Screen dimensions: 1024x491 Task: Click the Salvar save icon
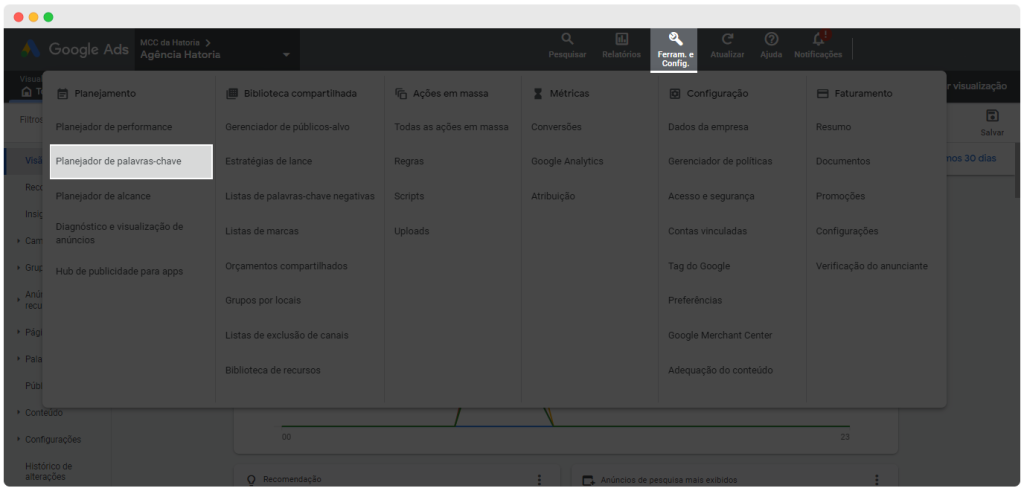click(992, 116)
